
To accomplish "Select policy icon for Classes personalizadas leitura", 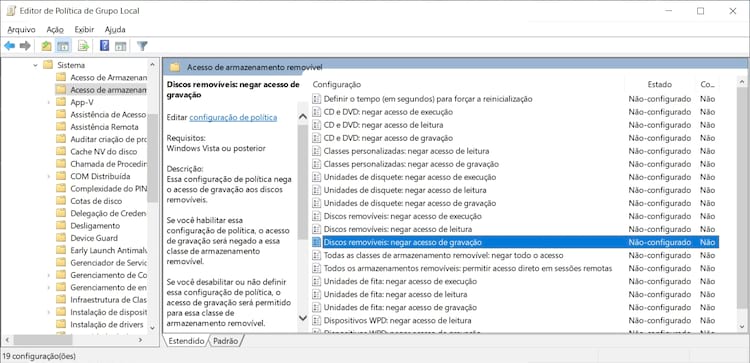I will coord(316,151).
